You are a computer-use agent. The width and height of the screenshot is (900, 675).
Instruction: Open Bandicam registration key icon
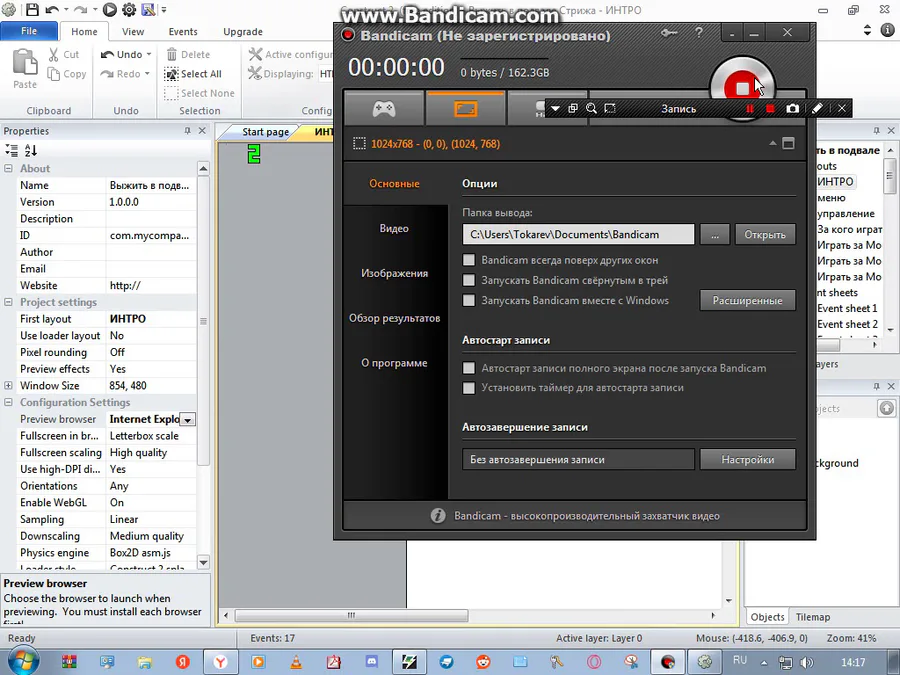[x=669, y=33]
